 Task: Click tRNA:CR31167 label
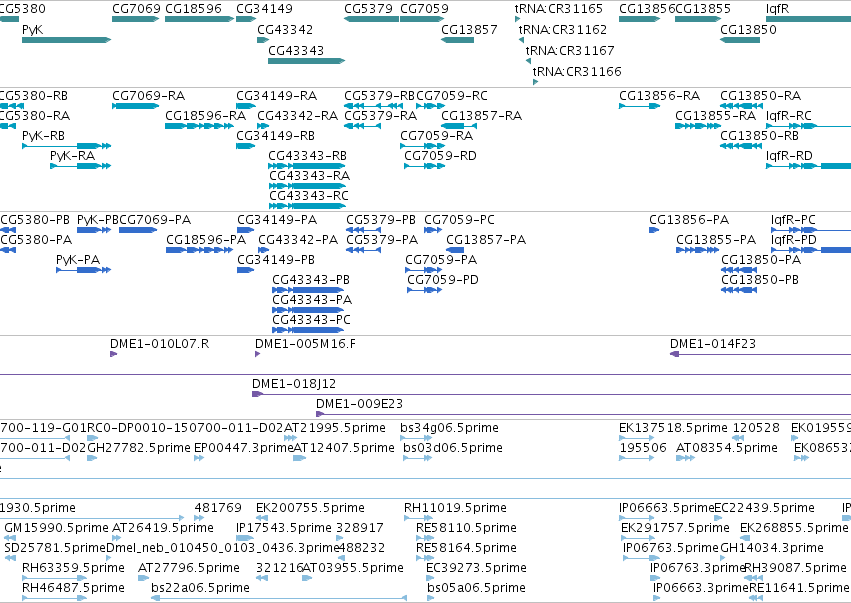point(570,50)
